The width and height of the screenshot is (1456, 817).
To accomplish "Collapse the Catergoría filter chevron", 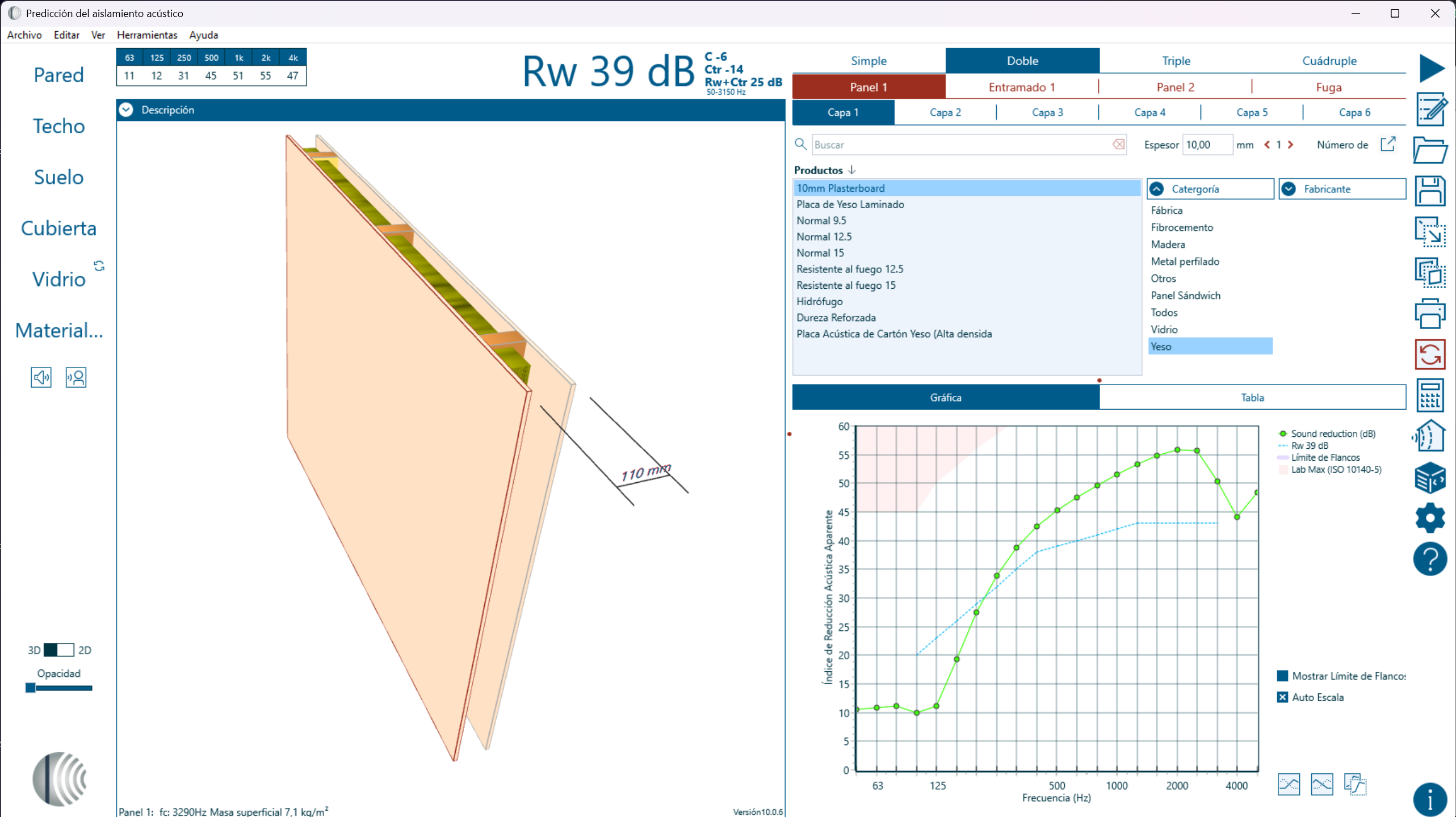I will (x=1157, y=189).
